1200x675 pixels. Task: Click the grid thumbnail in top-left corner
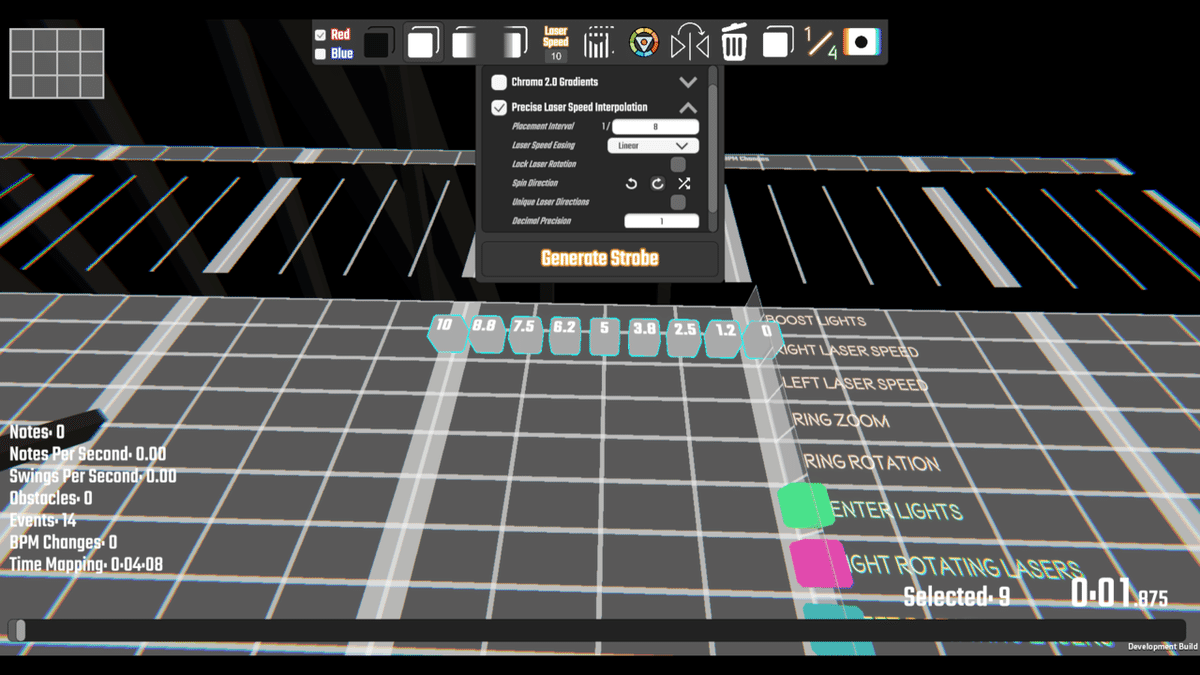[57, 64]
